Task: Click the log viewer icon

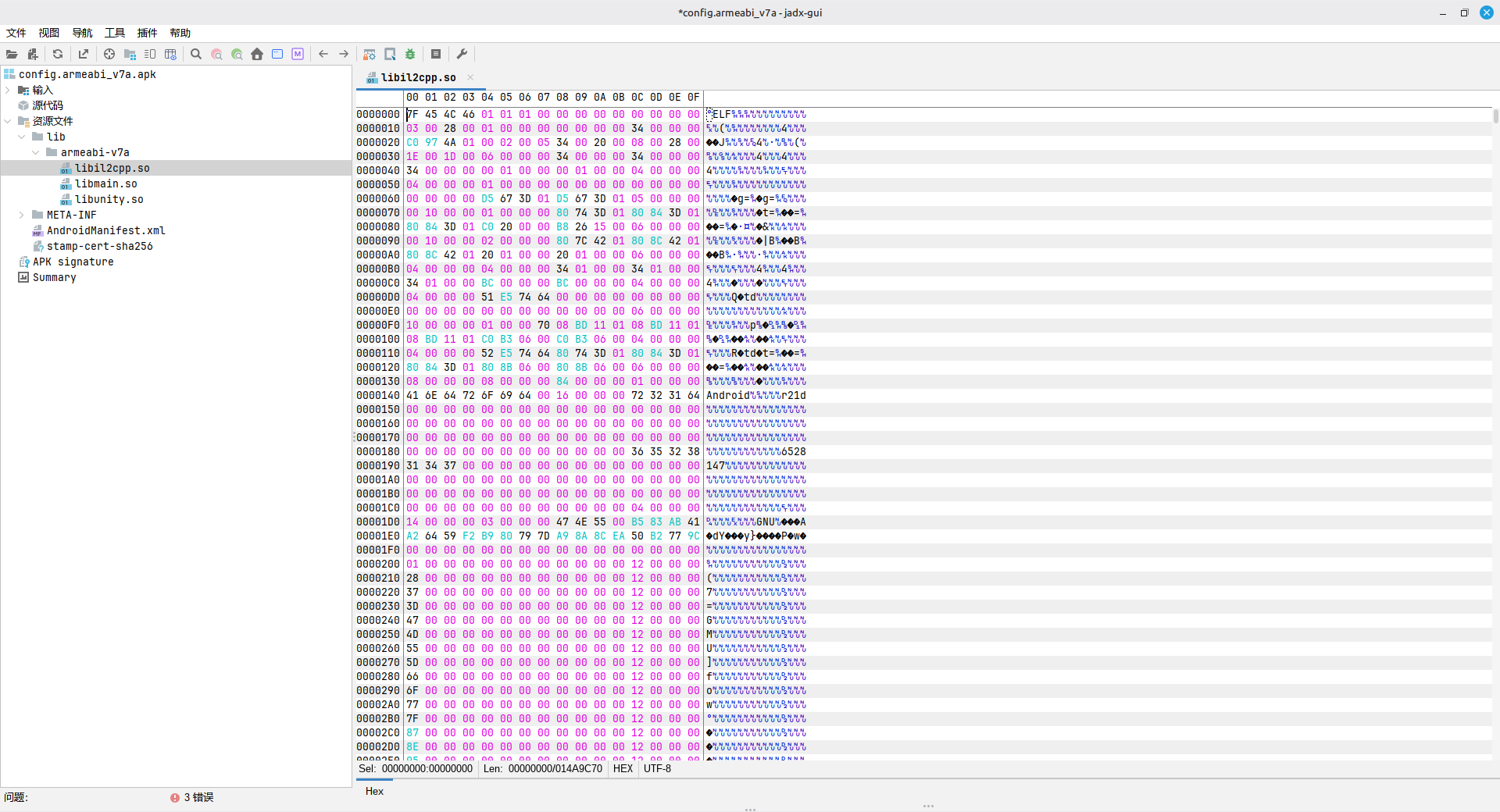Action: pyautogui.click(x=436, y=54)
